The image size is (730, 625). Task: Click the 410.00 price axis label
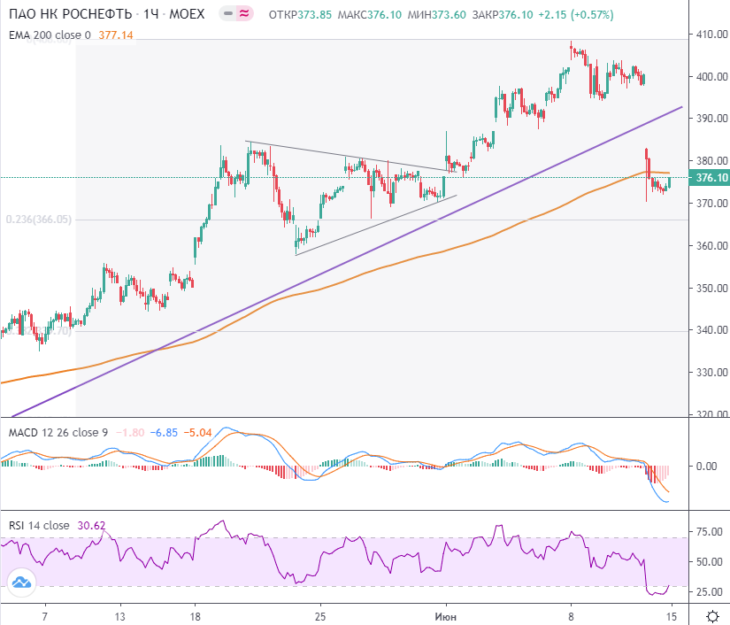[712, 34]
